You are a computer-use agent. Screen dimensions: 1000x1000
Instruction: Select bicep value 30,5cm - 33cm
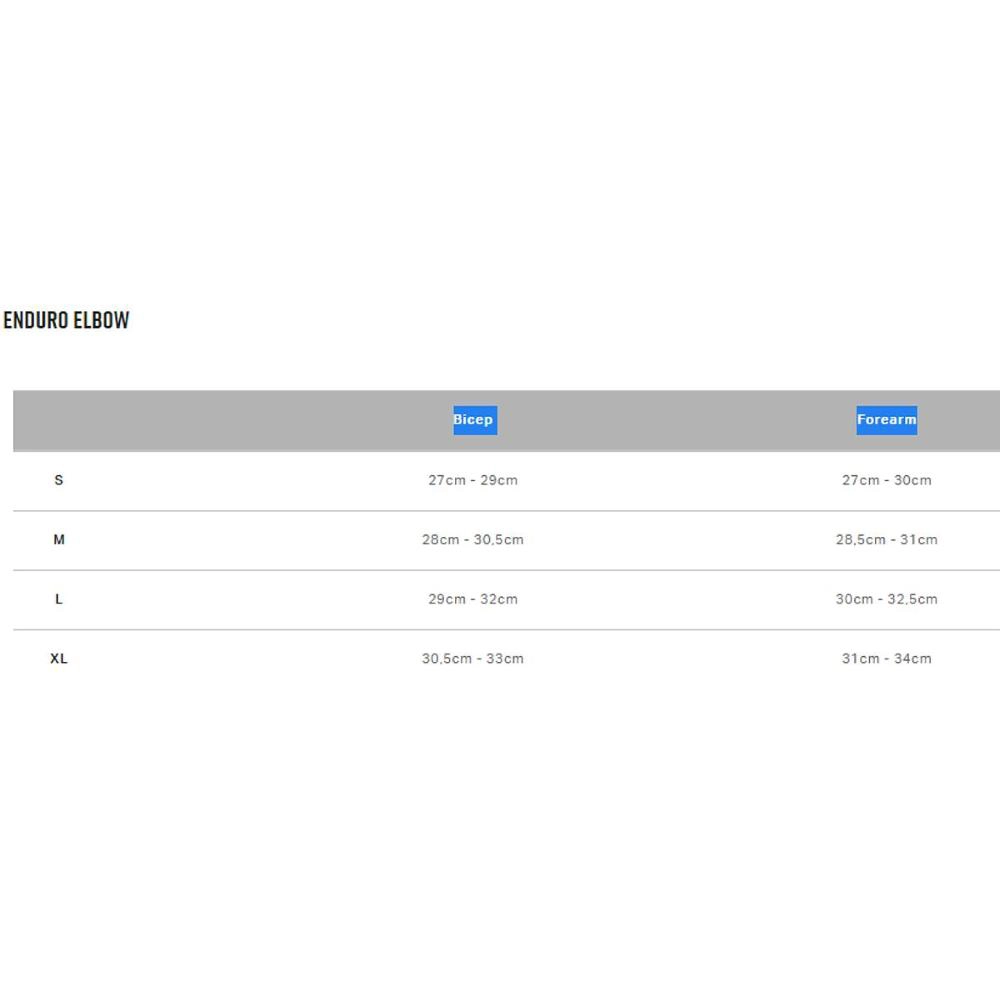[x=473, y=658]
